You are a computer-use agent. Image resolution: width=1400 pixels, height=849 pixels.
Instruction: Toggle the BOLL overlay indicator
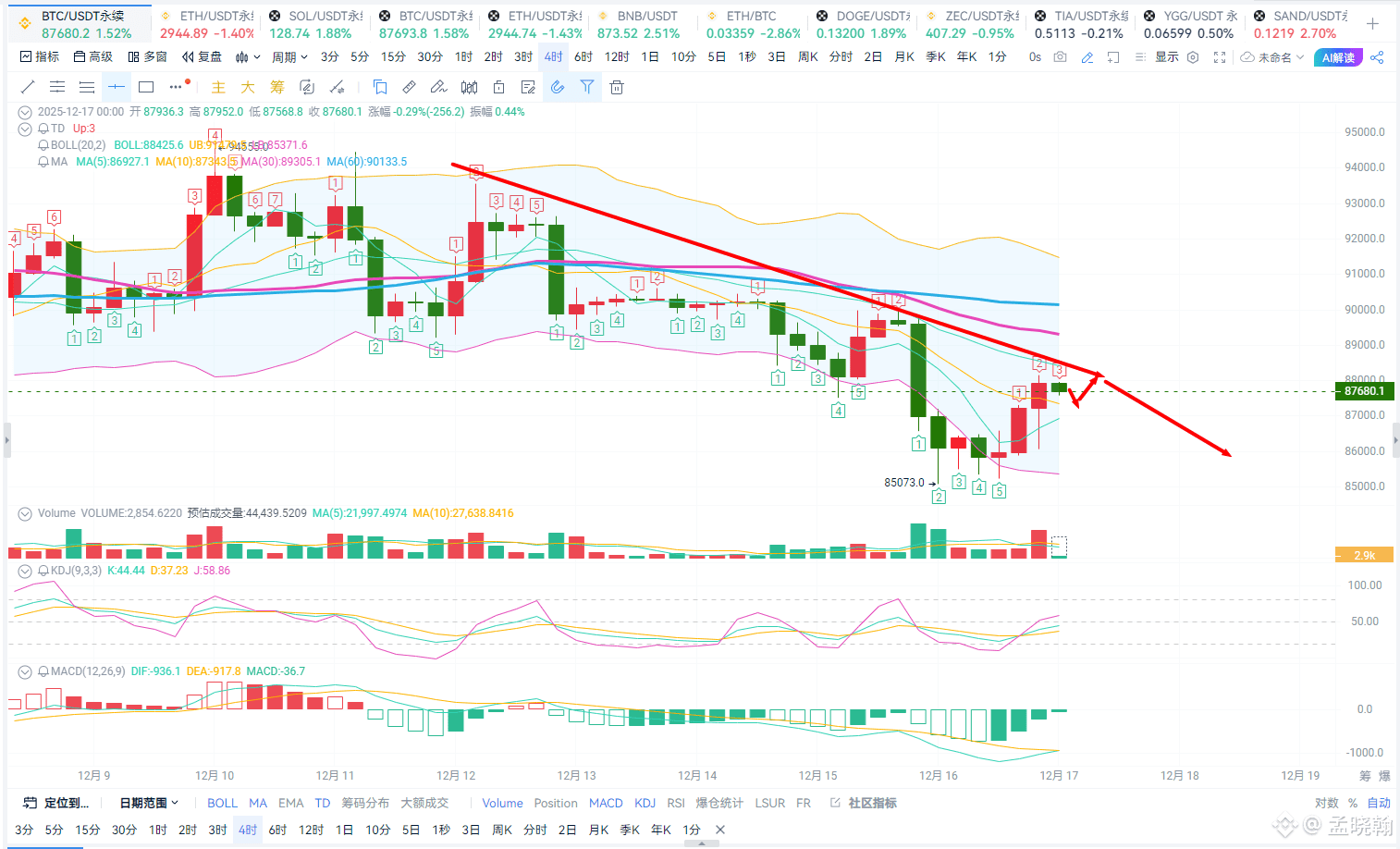point(222,803)
